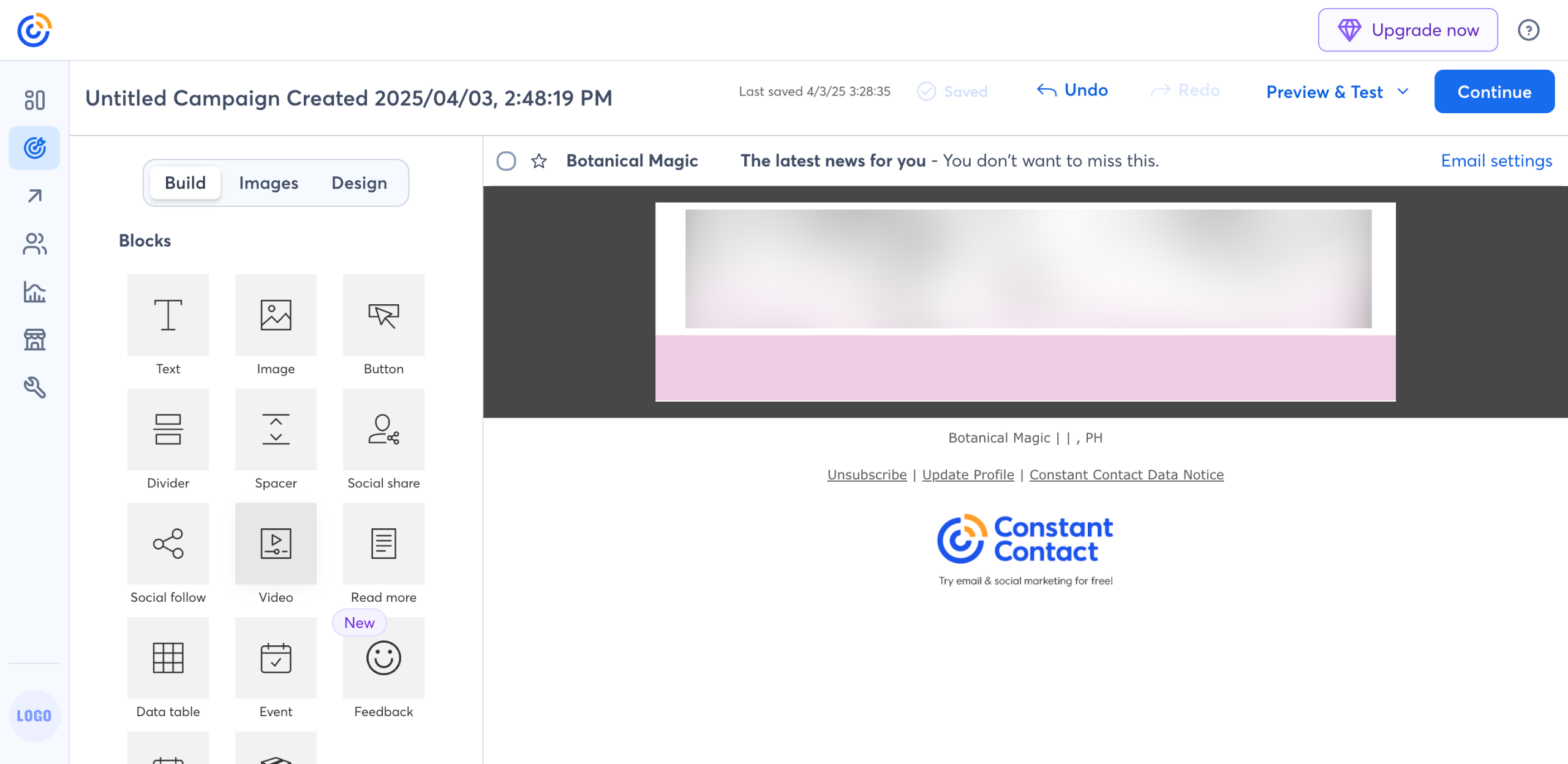Screen dimensions: 1568x764
Task: Select the pink section in email canvas
Action: point(1025,368)
